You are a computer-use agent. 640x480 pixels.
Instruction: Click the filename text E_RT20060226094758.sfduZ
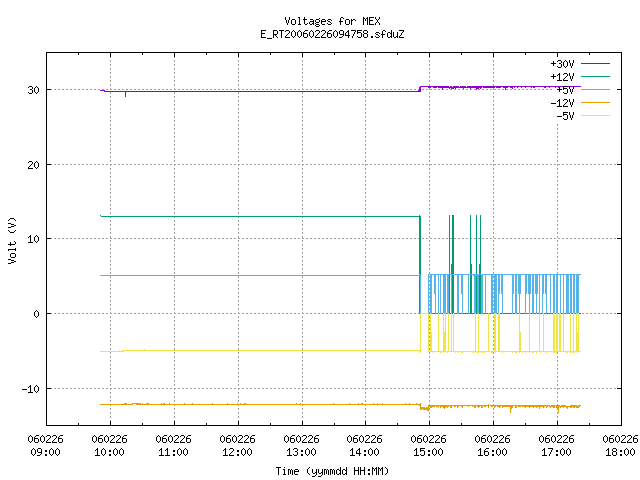[332, 34]
